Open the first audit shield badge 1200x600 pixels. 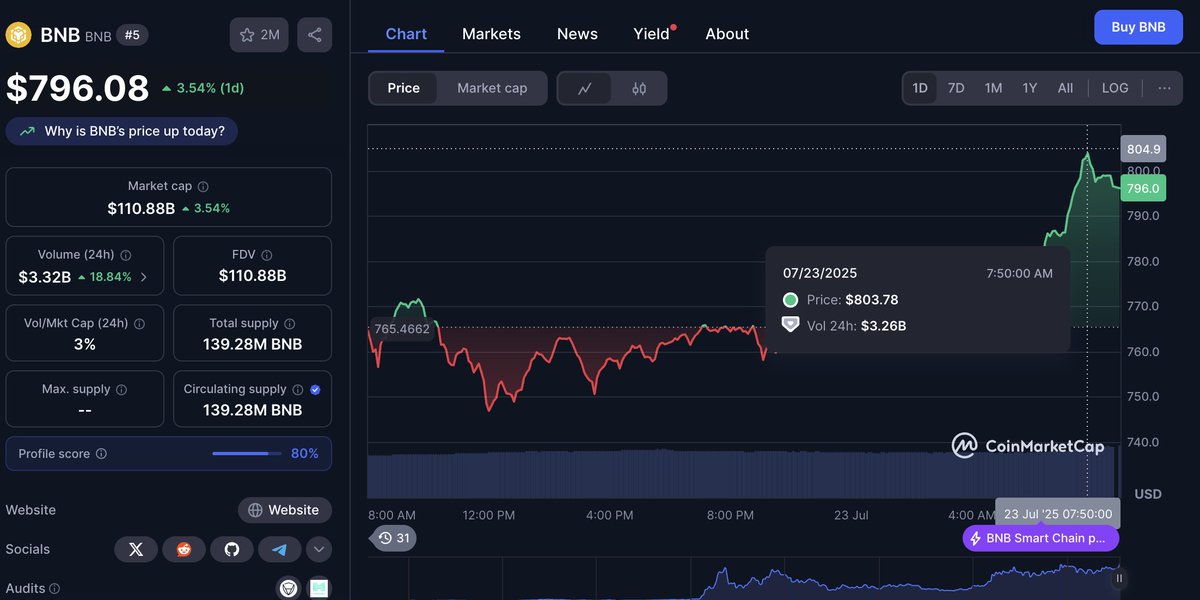click(x=288, y=588)
